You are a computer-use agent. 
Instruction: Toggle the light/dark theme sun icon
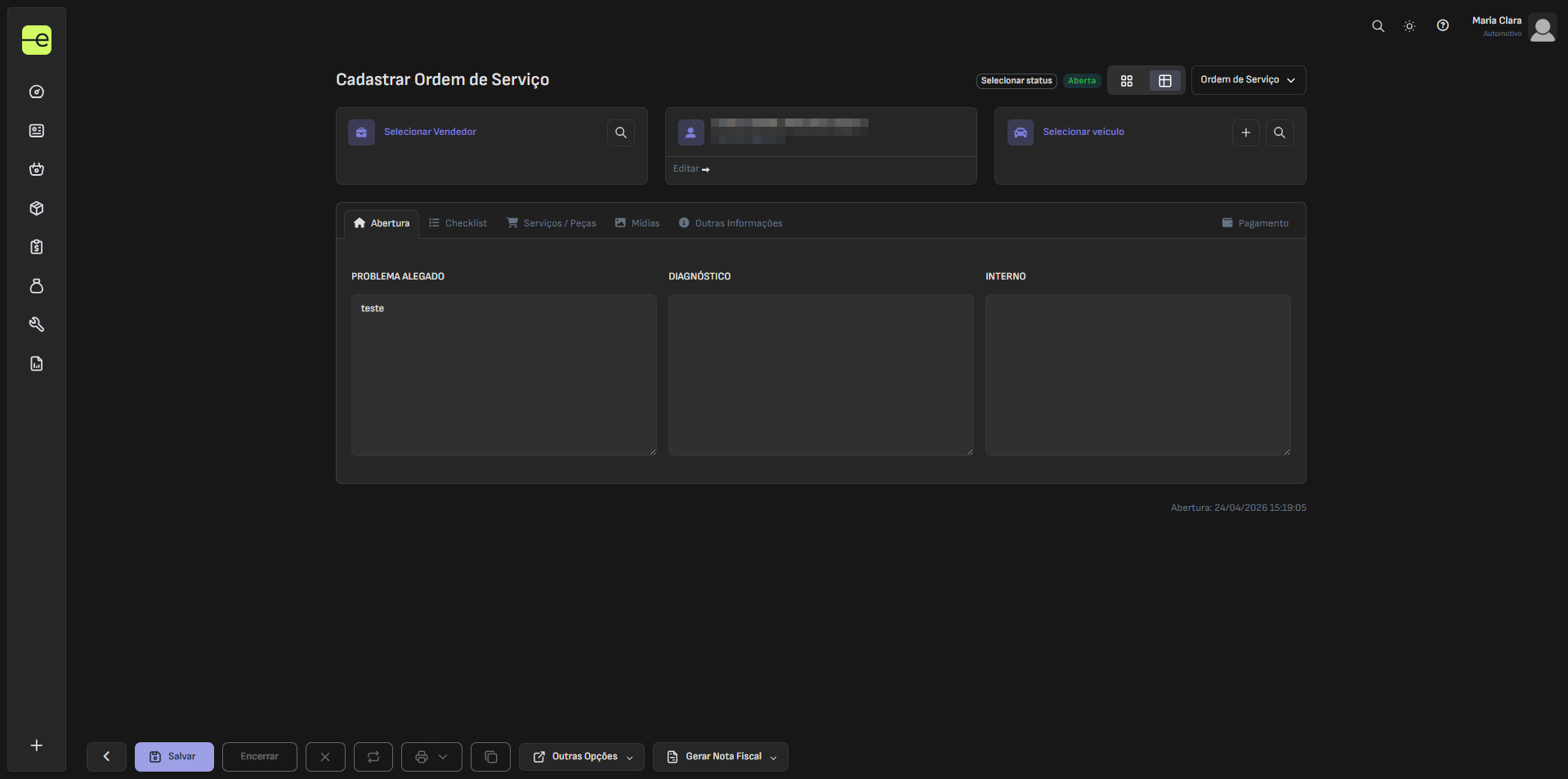click(1409, 26)
